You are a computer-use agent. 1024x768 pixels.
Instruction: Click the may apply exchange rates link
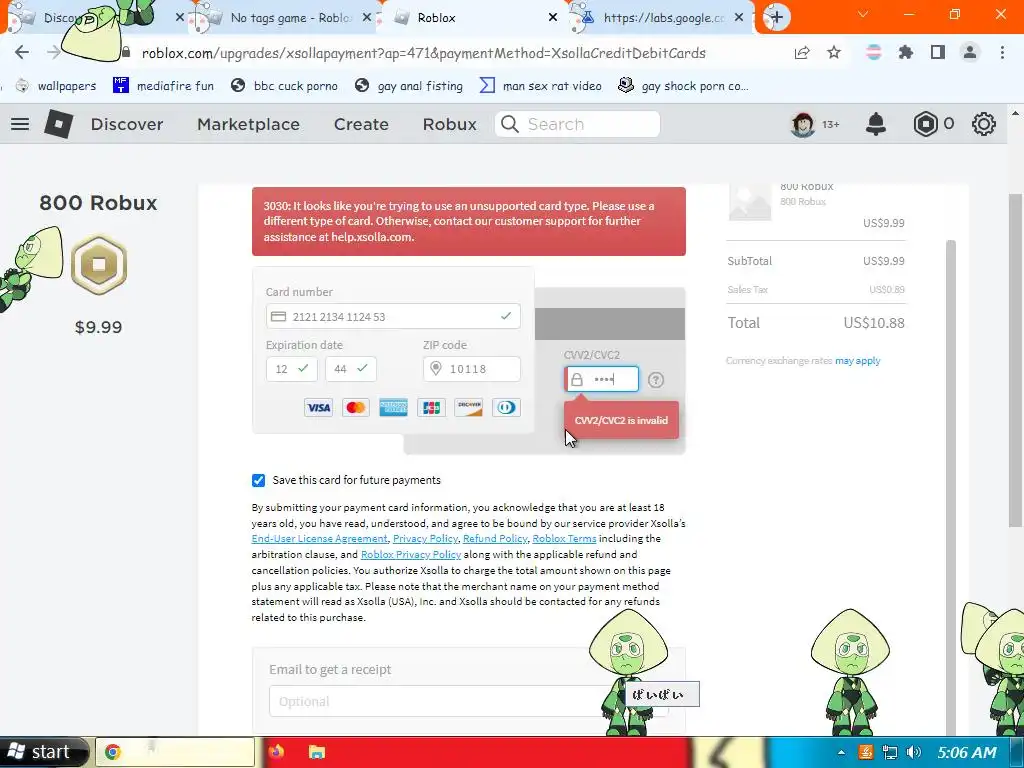[857, 360]
